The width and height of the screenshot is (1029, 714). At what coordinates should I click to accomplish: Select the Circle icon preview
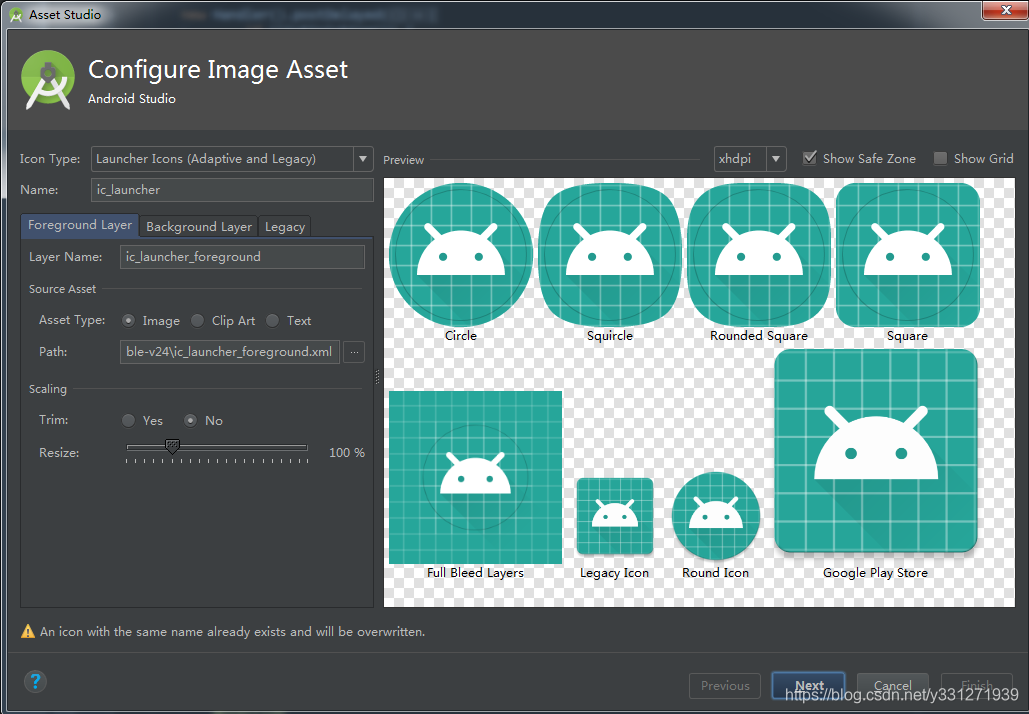click(461, 255)
